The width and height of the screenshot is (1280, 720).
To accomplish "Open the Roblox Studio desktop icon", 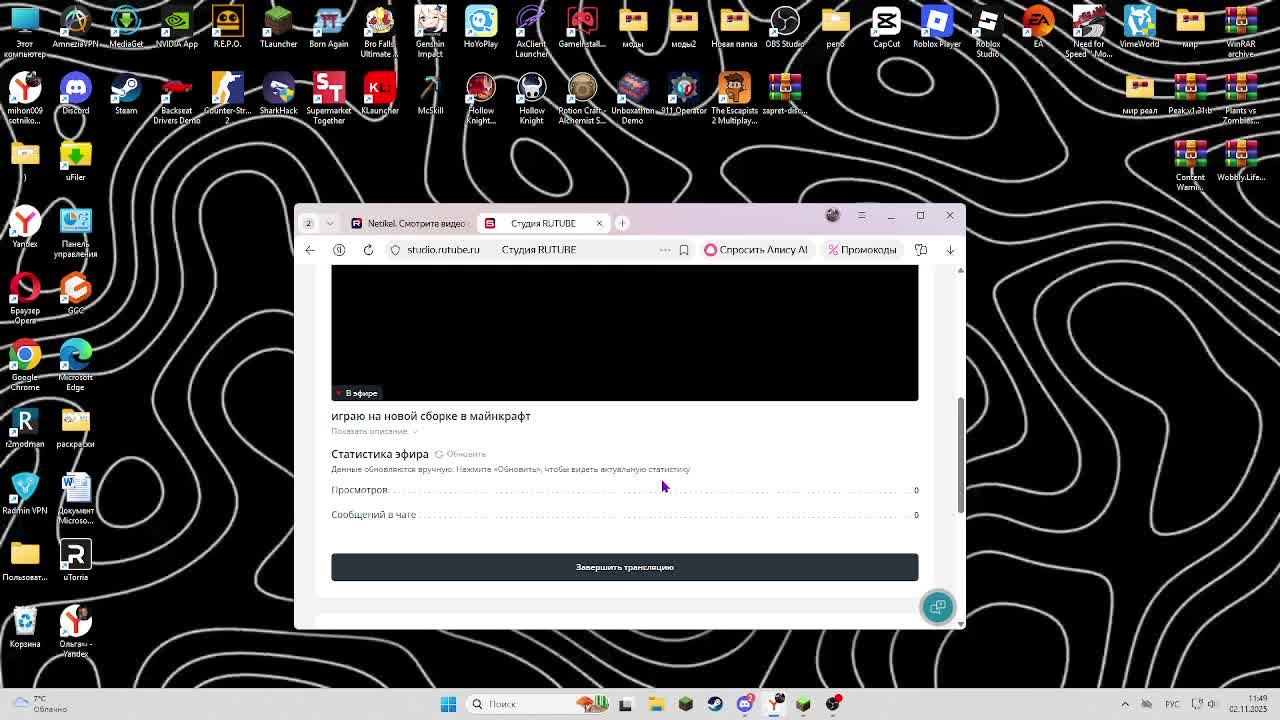I will 988,32.
